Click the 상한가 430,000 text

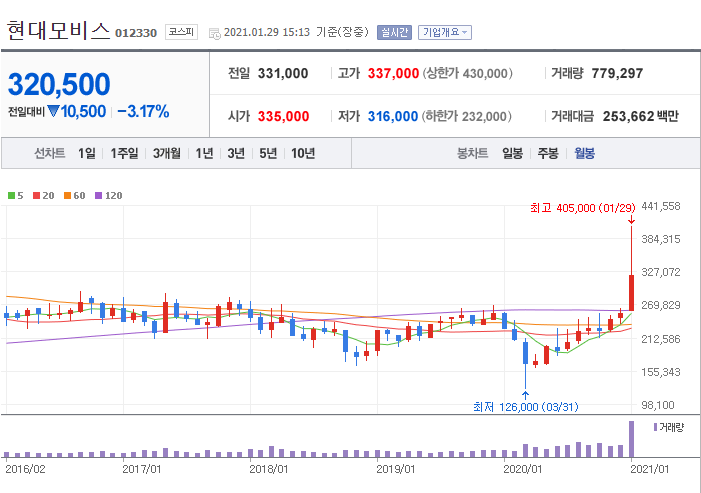468,73
